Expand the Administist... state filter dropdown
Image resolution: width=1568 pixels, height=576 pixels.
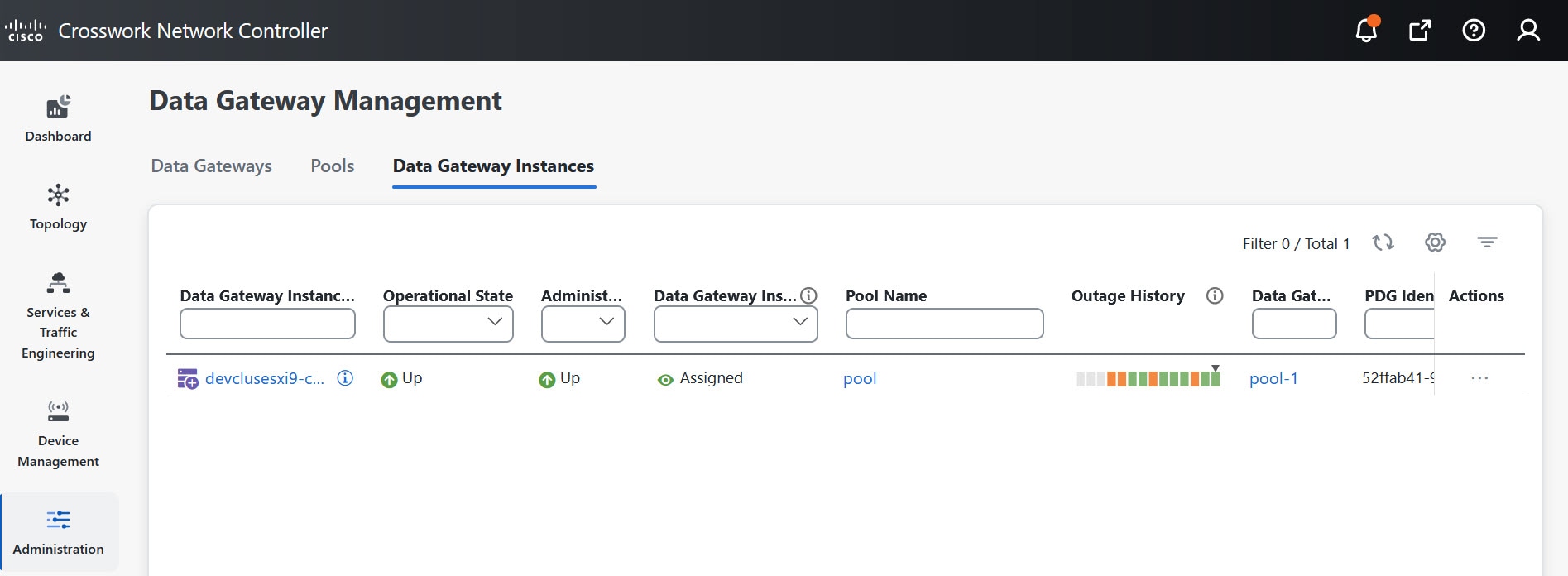click(x=583, y=324)
